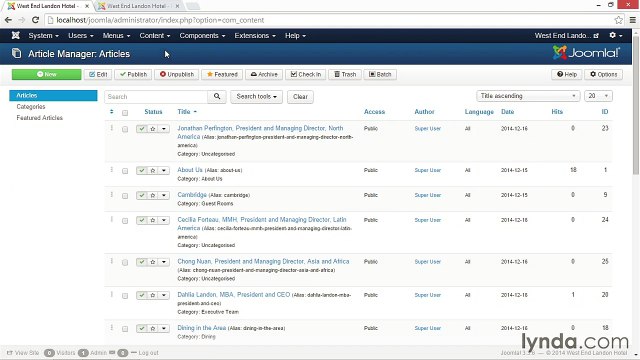Open status actions dropdown for Cambridge row
The width and height of the screenshot is (640, 360).
(x=164, y=196)
